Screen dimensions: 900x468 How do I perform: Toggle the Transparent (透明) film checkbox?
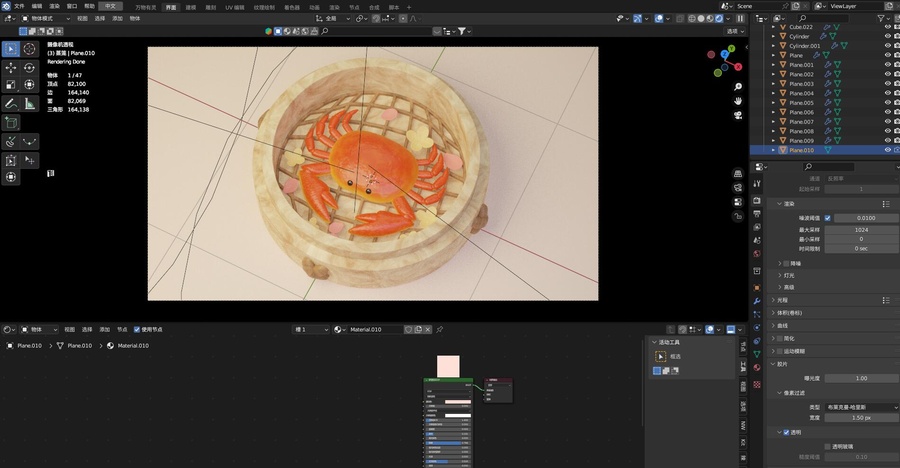click(786, 432)
